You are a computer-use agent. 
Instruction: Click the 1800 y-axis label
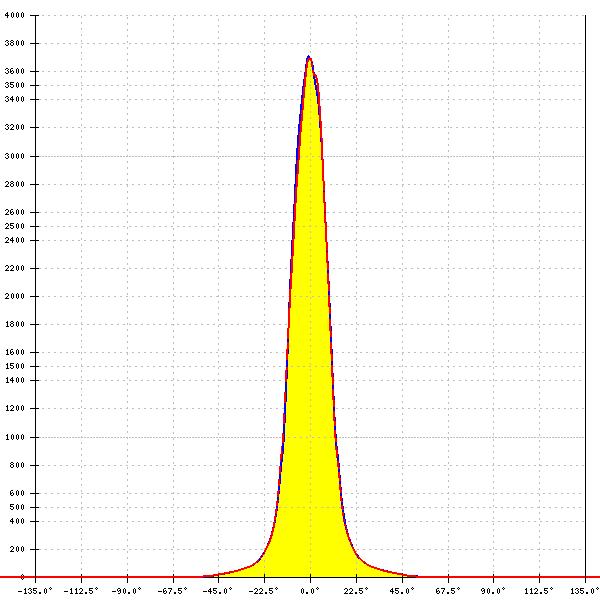pos(15,324)
